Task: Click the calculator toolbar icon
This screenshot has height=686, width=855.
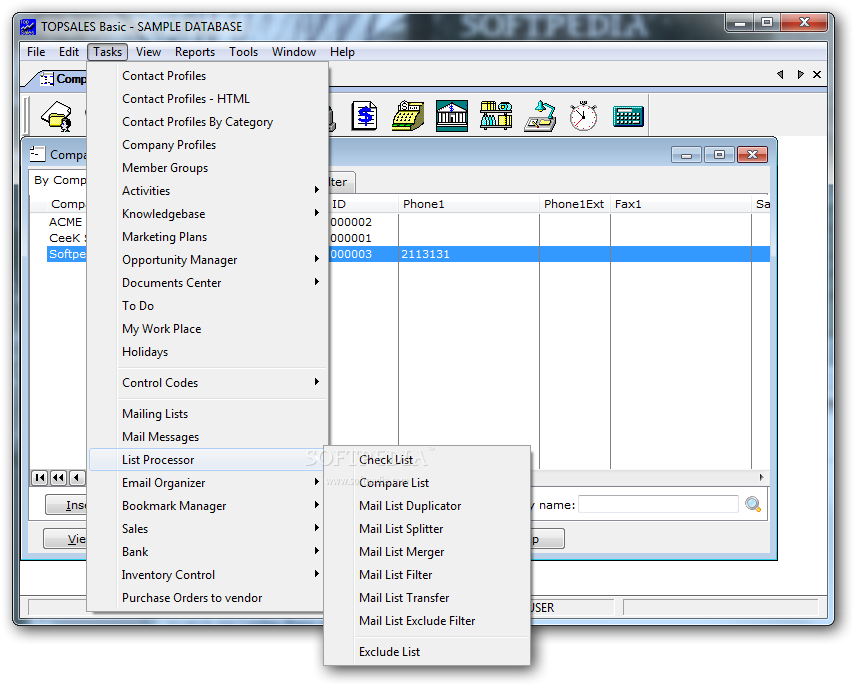Action: [x=628, y=116]
